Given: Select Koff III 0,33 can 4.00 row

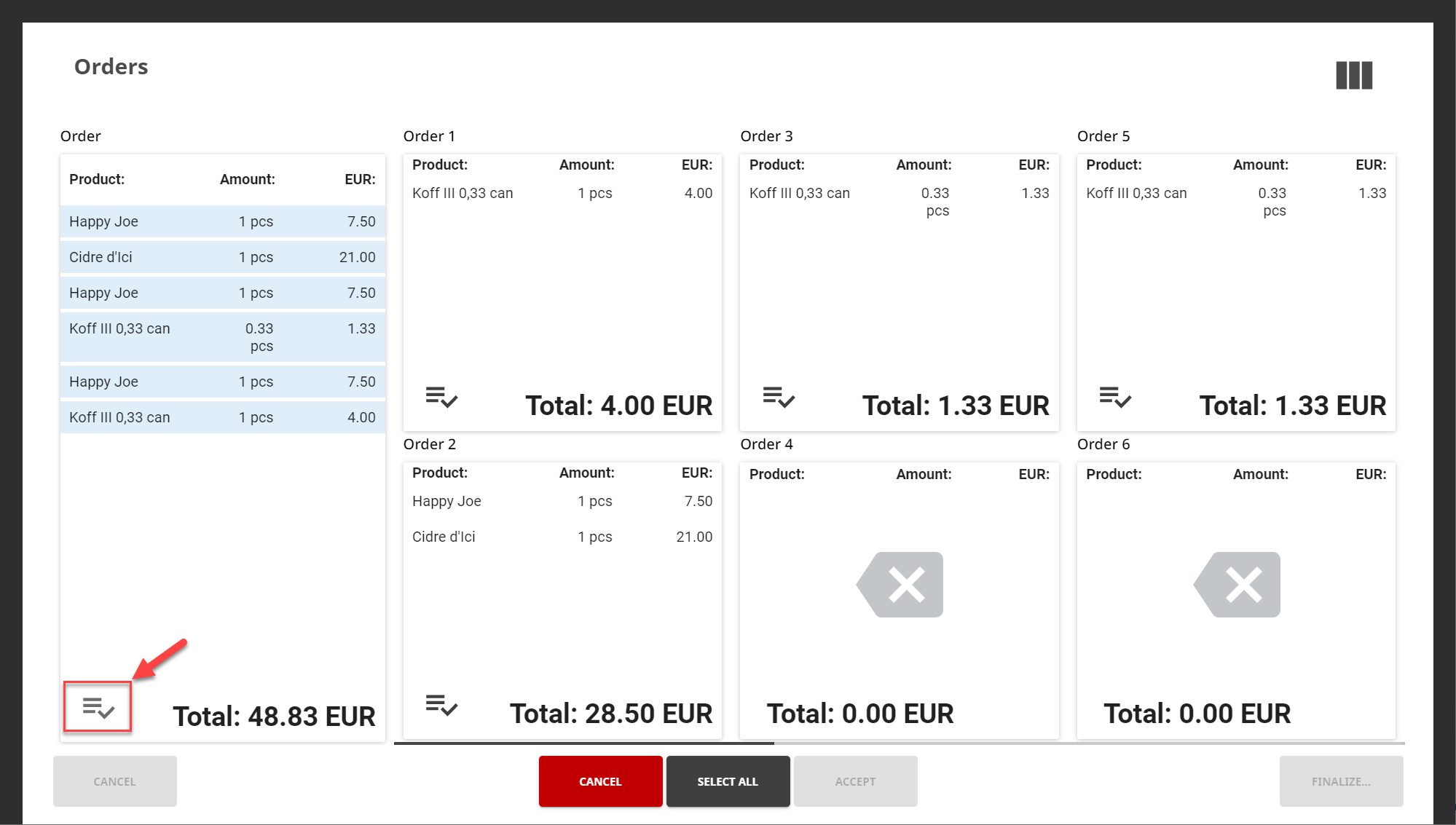Looking at the screenshot, I should [222, 417].
